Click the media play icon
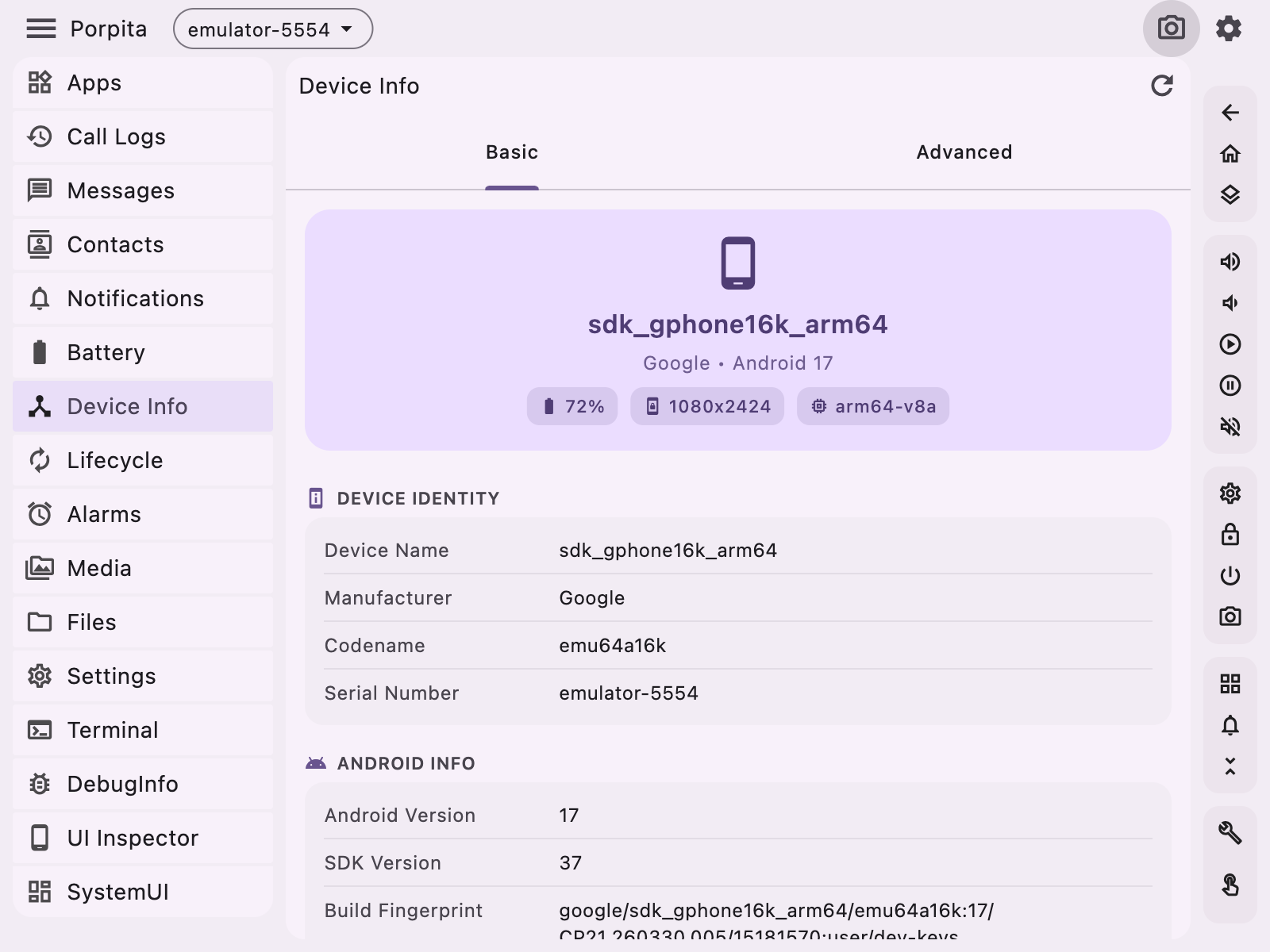 [1230, 344]
